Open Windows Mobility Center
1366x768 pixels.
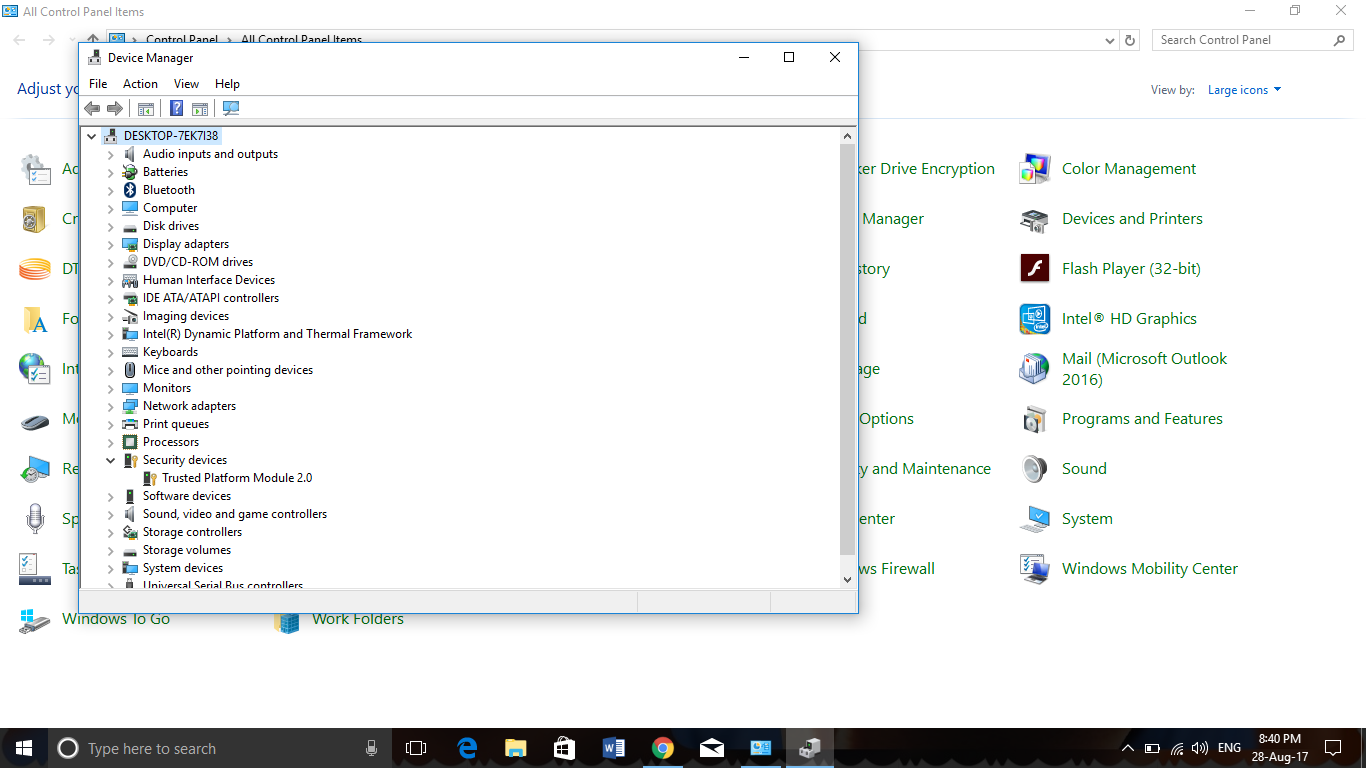click(x=1148, y=568)
